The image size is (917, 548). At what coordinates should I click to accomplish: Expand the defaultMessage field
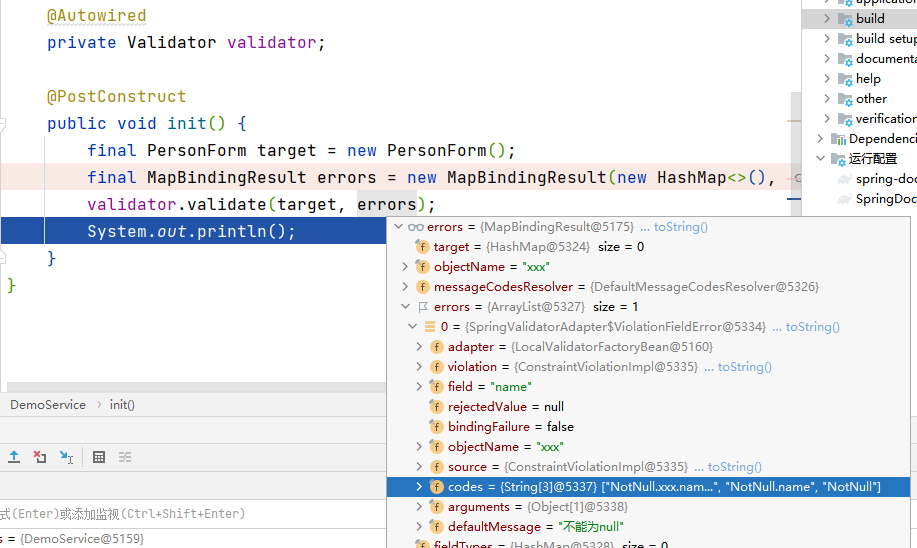419,526
